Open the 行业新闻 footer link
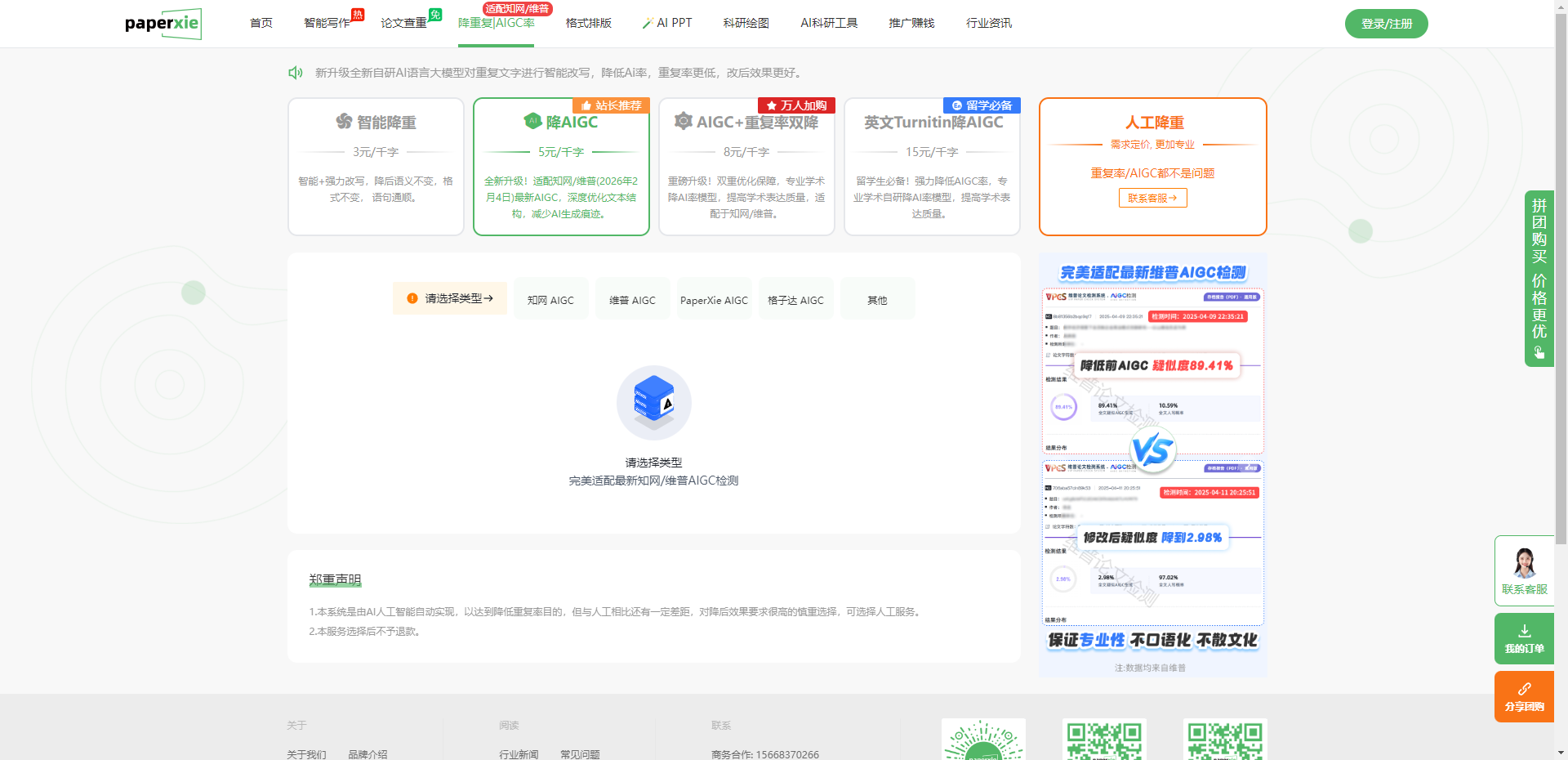1568x760 pixels. pyautogui.click(x=519, y=754)
